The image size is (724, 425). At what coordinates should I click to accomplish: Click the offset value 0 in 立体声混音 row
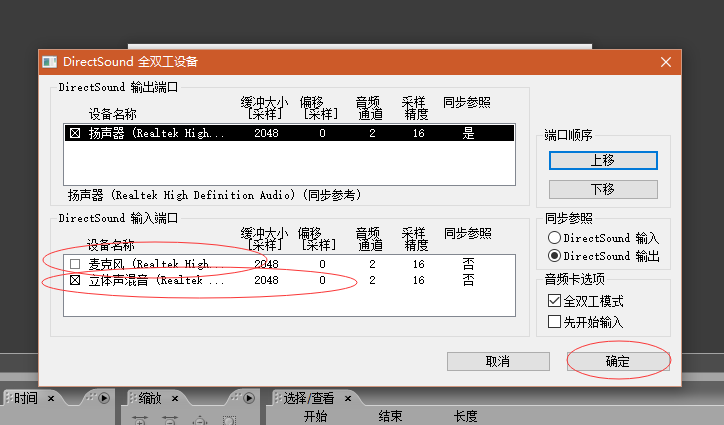tap(322, 280)
